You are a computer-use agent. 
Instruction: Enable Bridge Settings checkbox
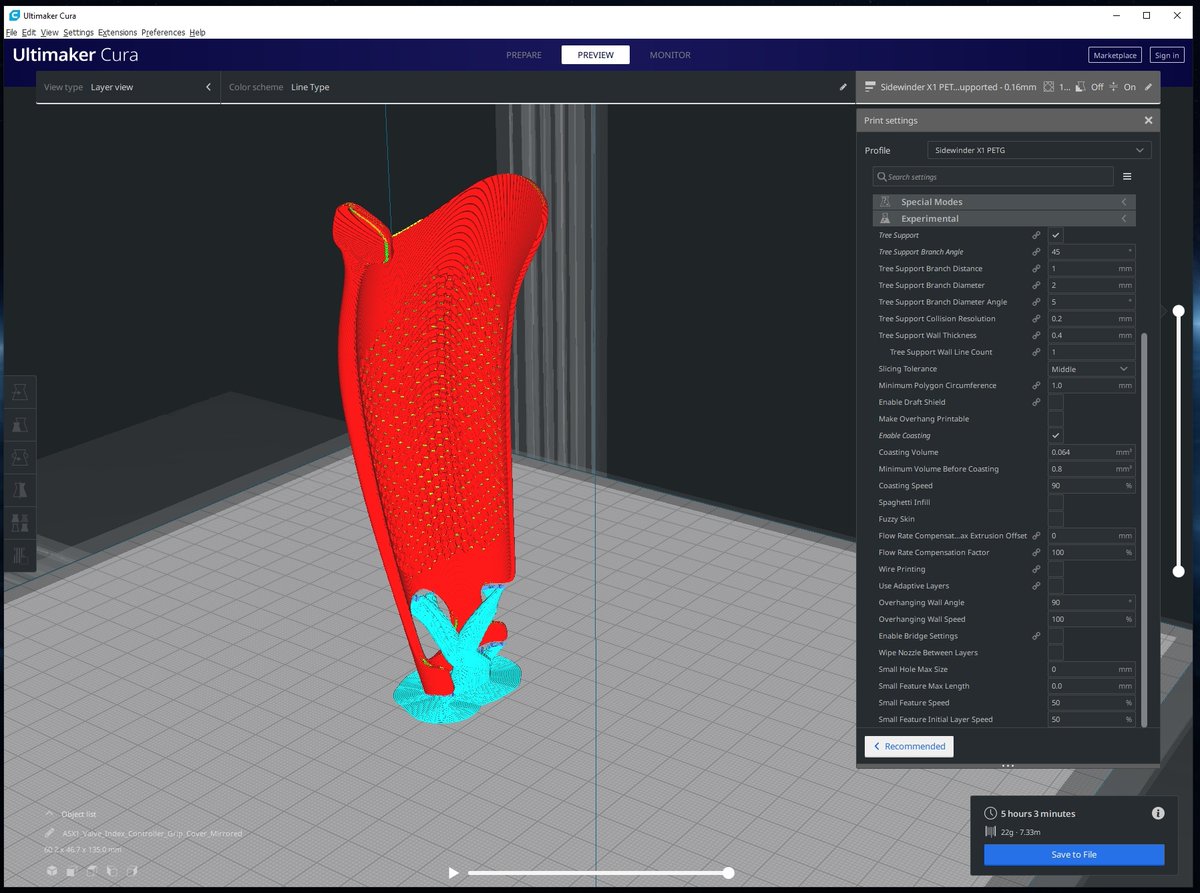tap(1055, 636)
